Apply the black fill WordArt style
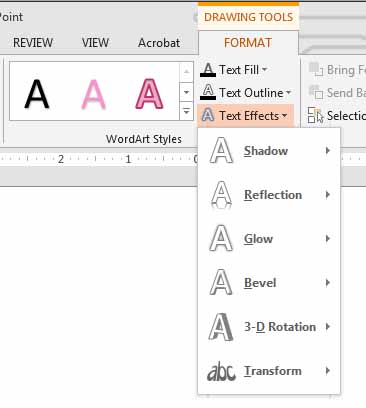Screen dimensions: 366x408 (x=37, y=94)
